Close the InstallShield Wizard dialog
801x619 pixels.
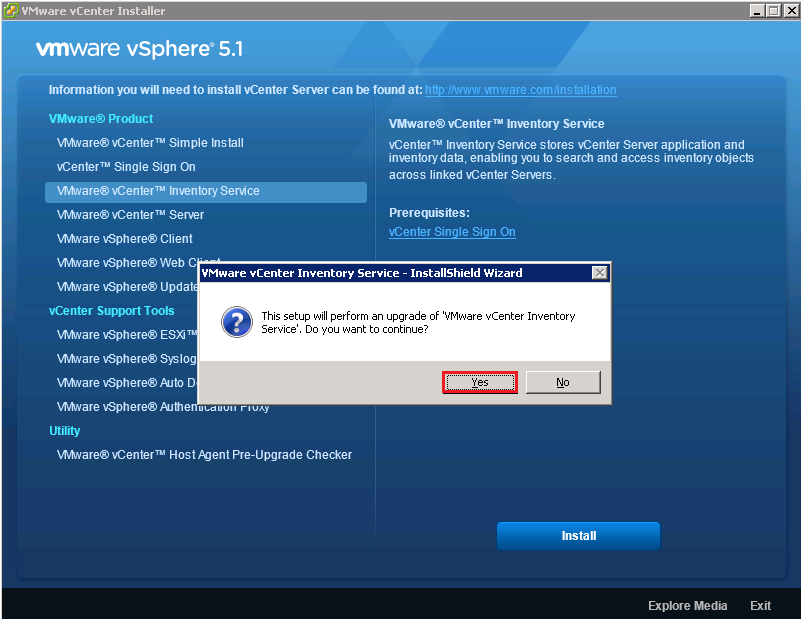(x=599, y=272)
